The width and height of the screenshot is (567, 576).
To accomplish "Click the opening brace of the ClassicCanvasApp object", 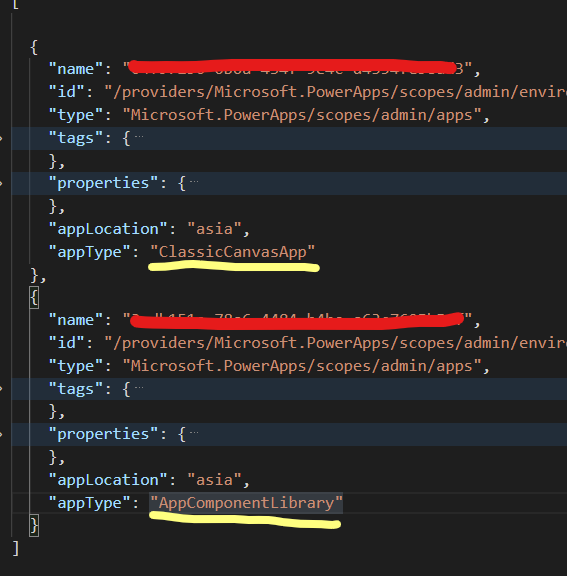I will pos(34,47).
